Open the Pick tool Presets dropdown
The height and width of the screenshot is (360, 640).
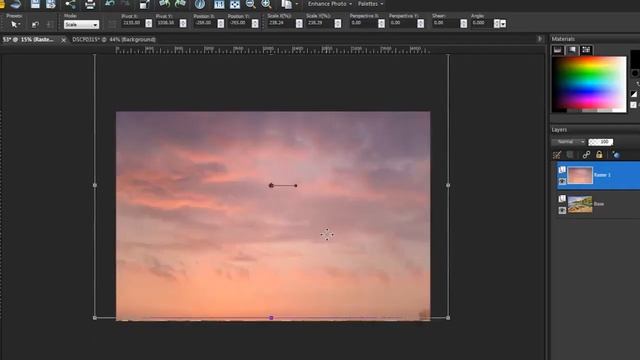pyautogui.click(x=16, y=24)
